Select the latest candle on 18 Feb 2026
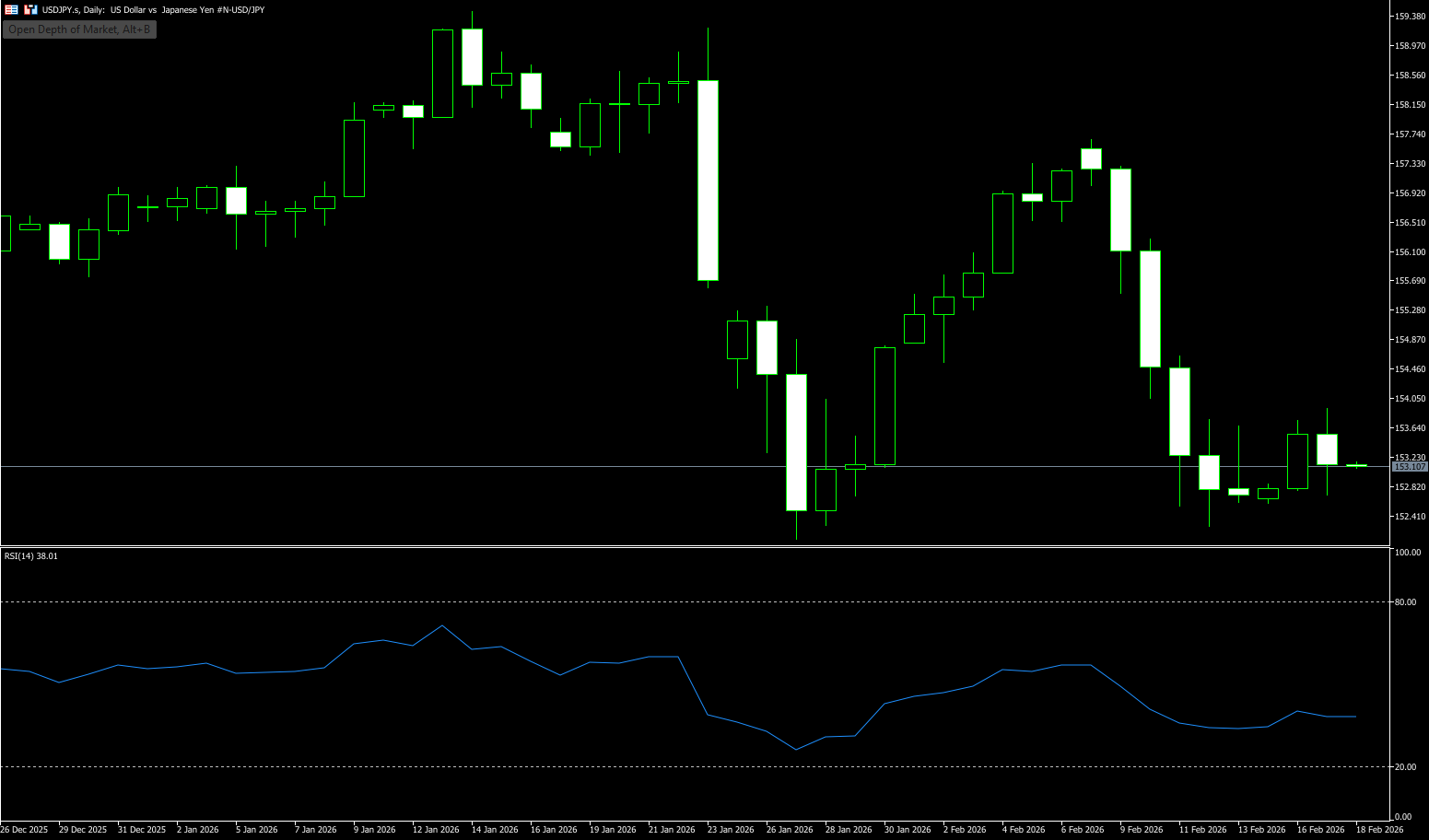 [1356, 466]
